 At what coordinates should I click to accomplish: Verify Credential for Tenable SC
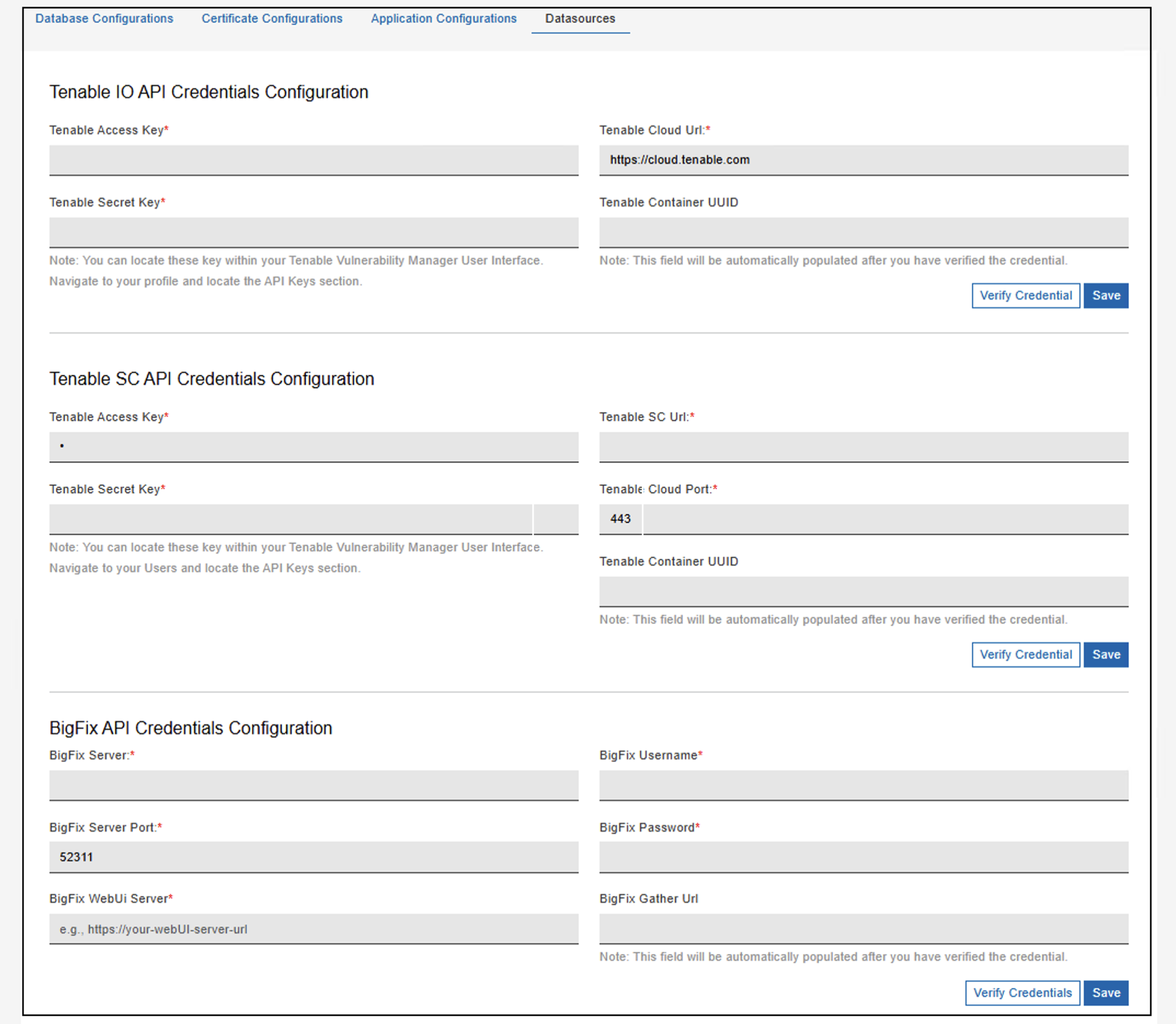[x=1025, y=655]
